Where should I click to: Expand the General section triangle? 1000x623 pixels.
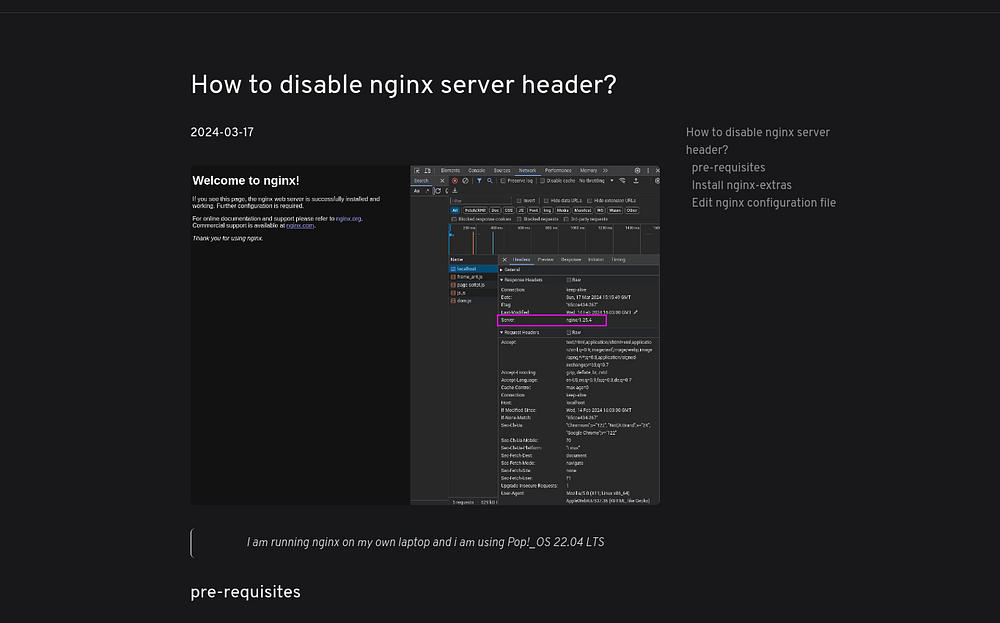[x=501, y=270]
